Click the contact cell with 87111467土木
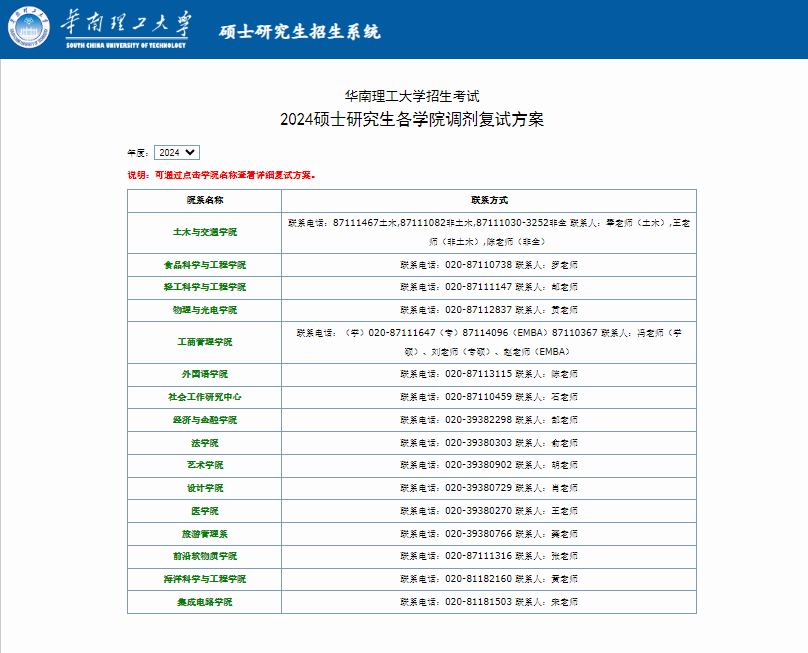 click(x=489, y=233)
